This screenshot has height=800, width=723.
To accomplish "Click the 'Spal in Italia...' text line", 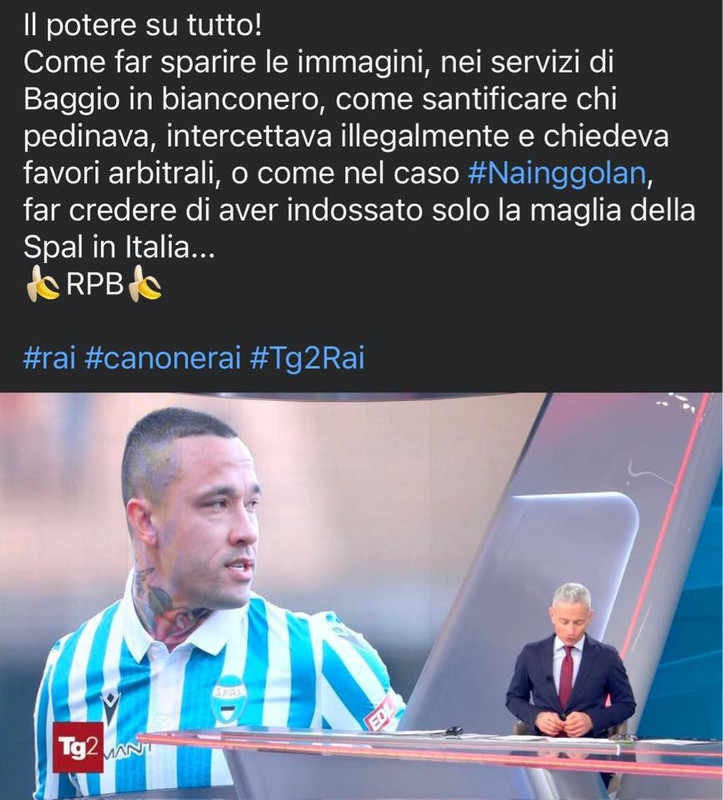I will pyautogui.click(x=119, y=247).
